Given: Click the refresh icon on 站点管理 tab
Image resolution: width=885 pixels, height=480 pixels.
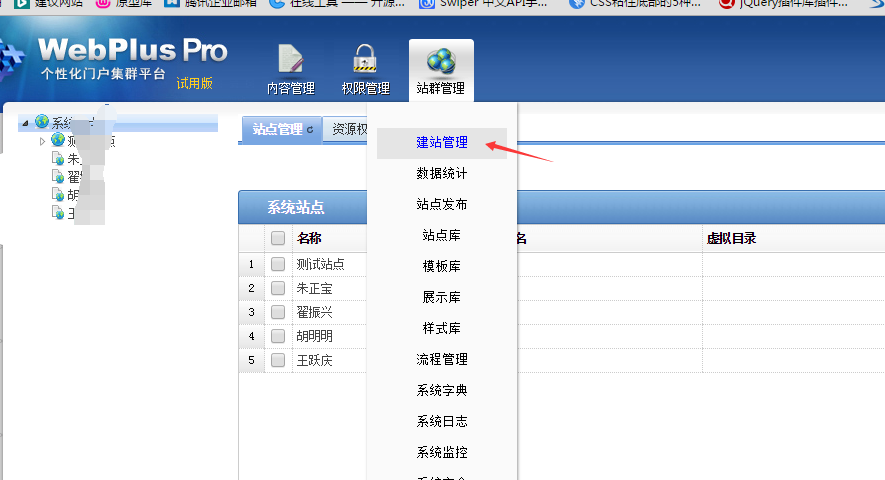Looking at the screenshot, I should click(x=310, y=130).
